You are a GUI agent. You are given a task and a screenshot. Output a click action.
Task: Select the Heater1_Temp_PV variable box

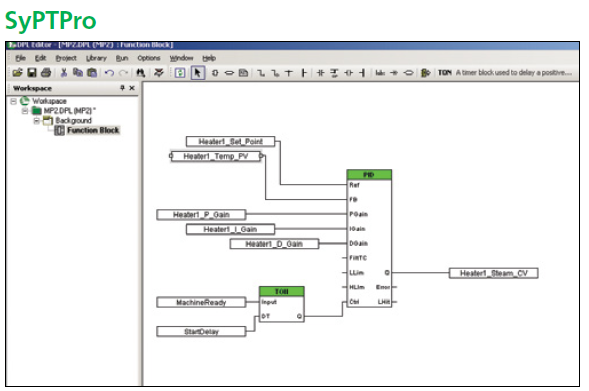click(x=216, y=156)
